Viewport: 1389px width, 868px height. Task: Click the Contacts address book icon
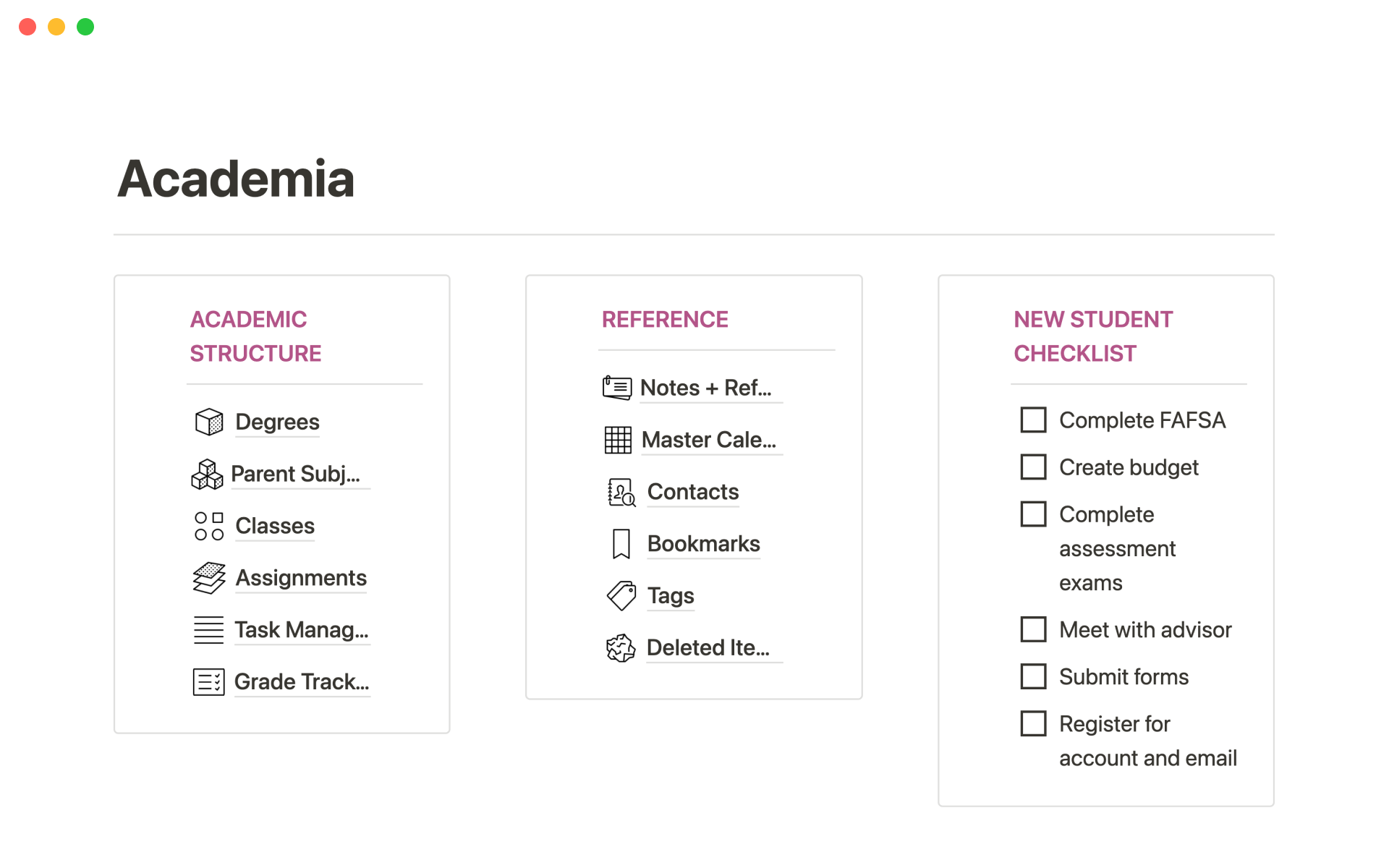tap(621, 492)
